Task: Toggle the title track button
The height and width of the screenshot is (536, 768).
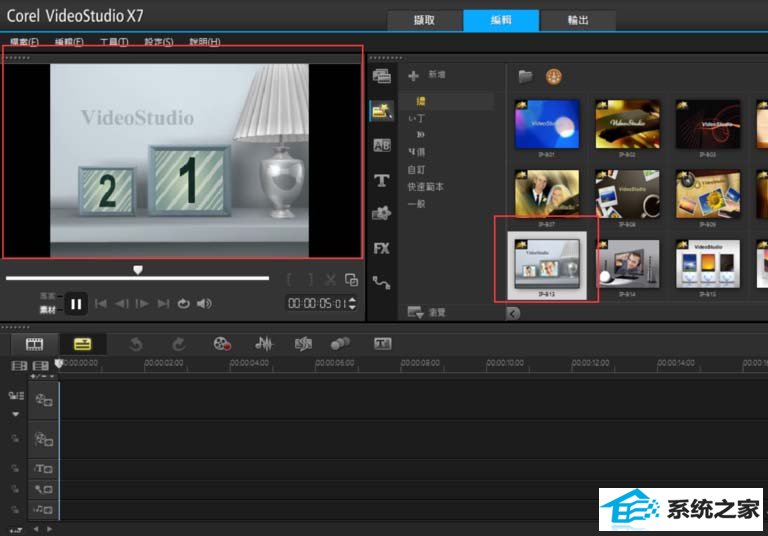Action: [44, 469]
